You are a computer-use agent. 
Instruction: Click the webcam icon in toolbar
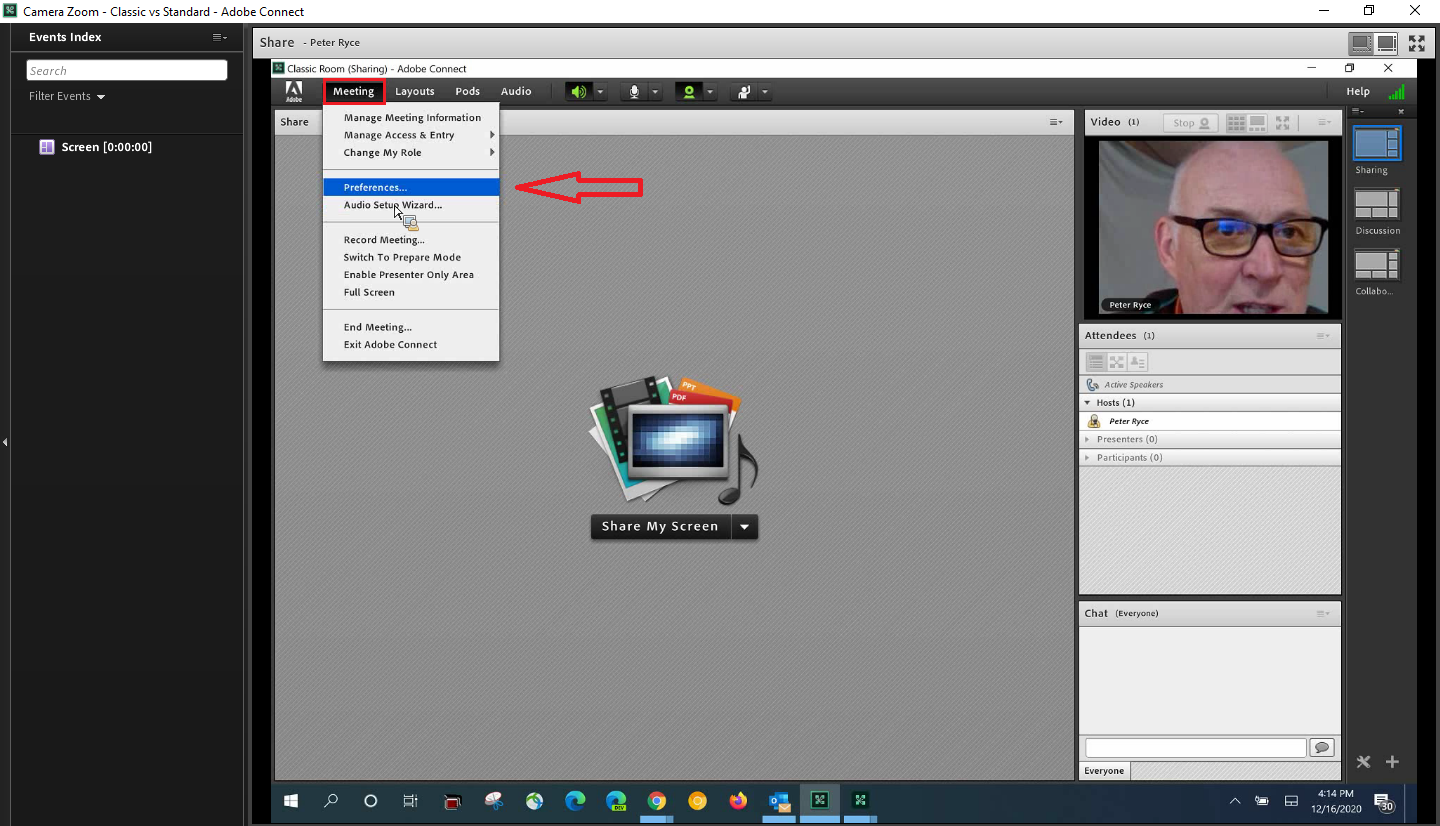click(688, 92)
